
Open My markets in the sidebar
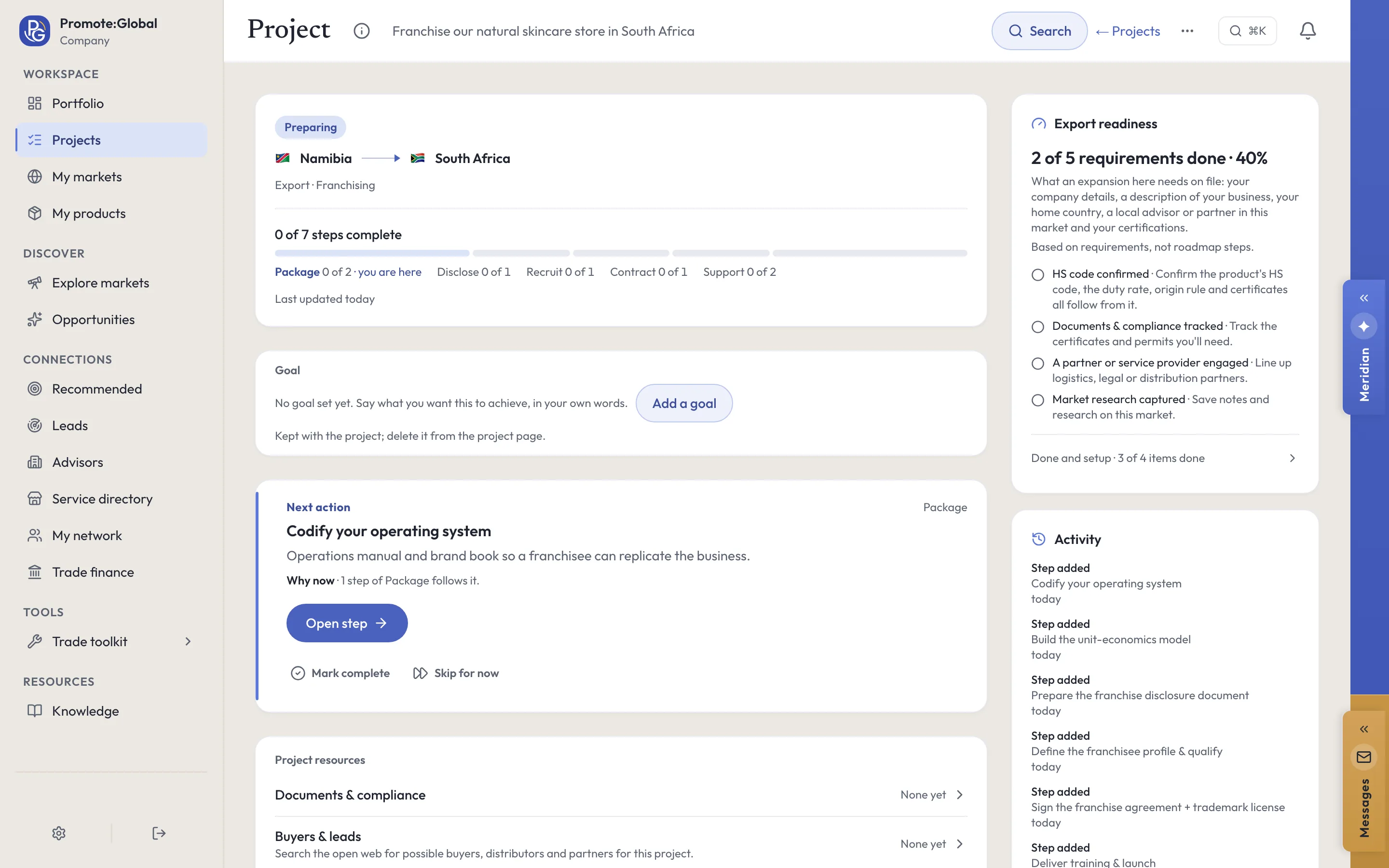111,177
